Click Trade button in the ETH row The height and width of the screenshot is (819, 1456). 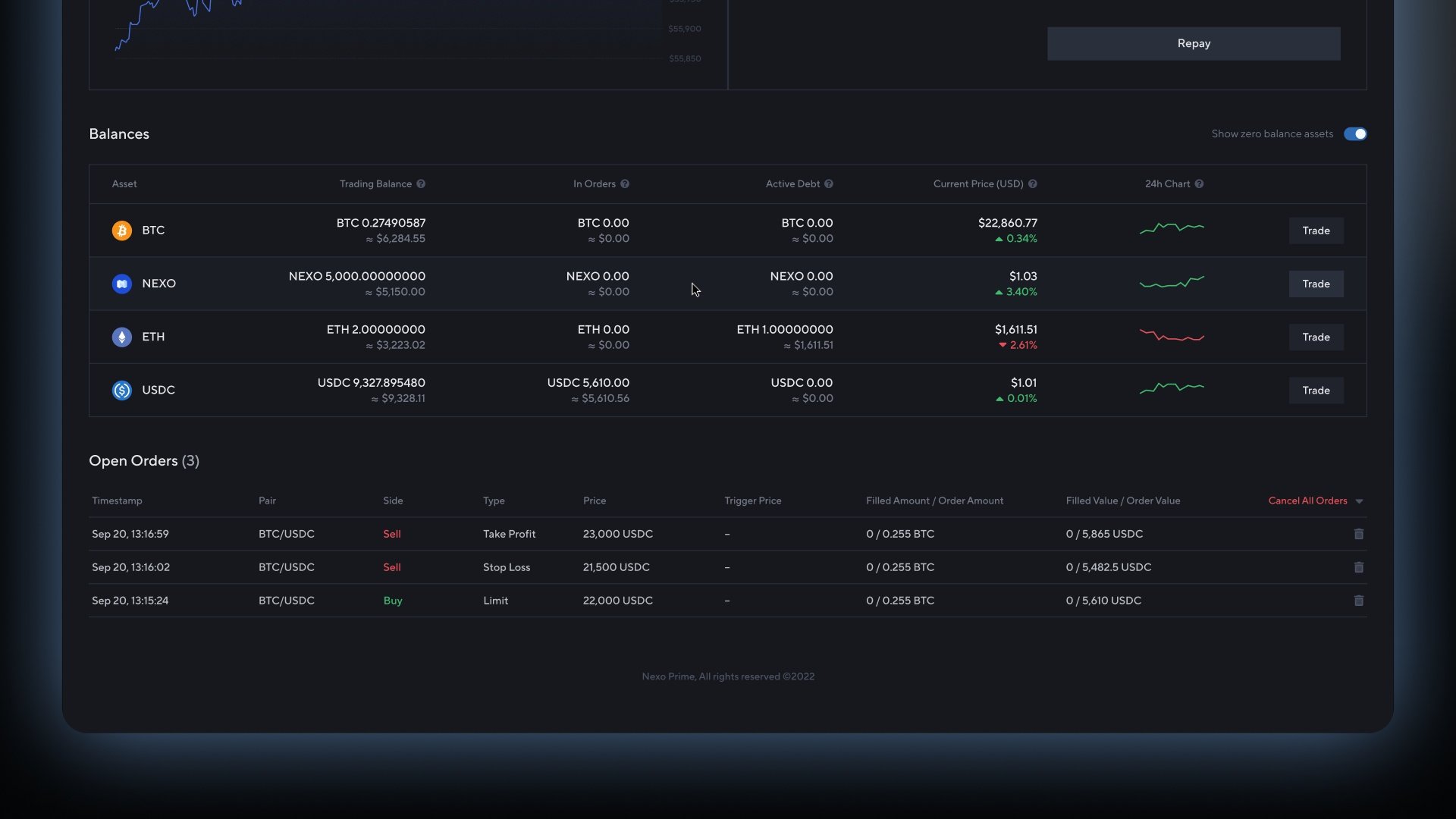point(1316,337)
